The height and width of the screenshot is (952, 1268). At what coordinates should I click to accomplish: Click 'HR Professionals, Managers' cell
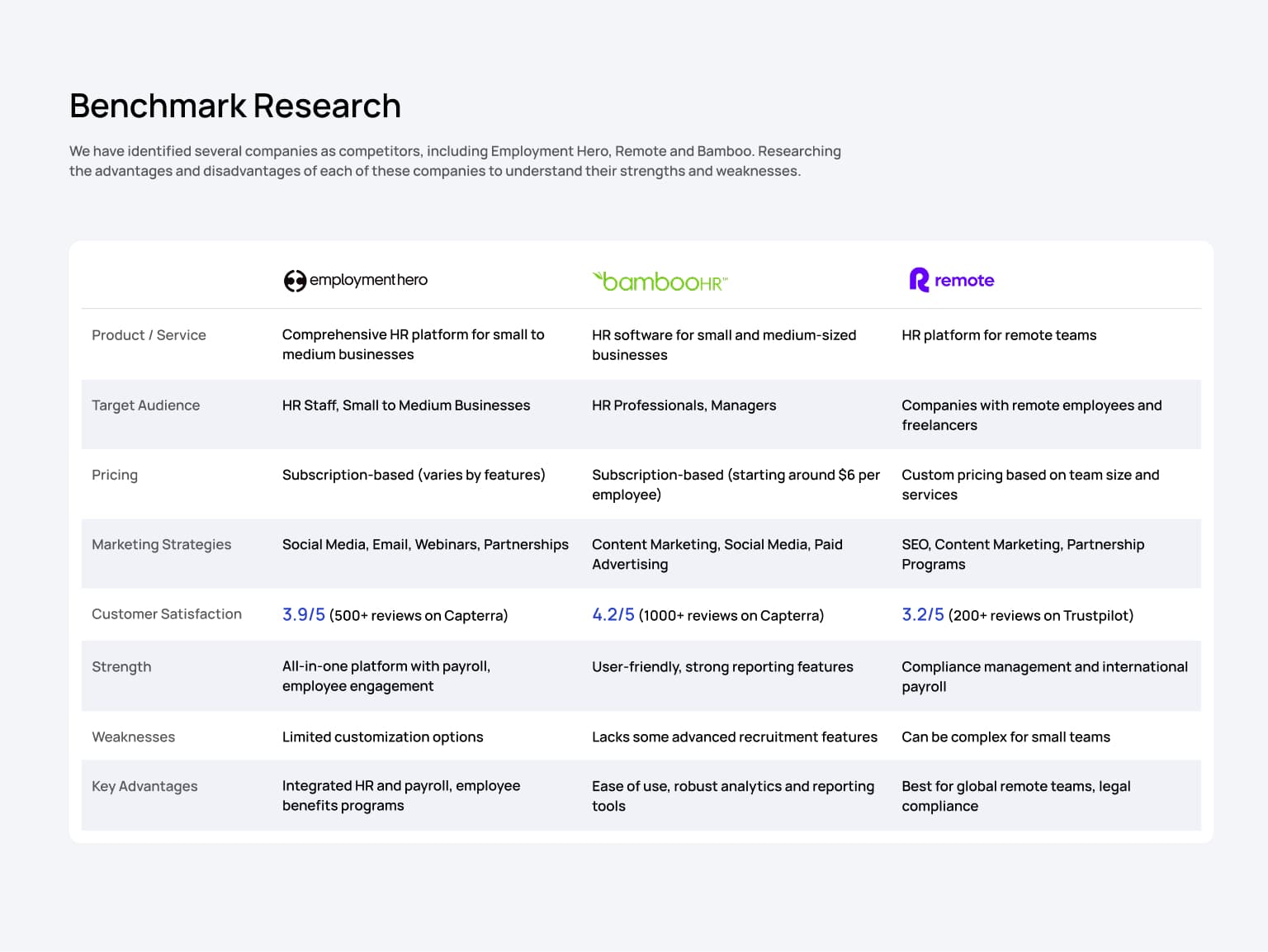coord(684,405)
